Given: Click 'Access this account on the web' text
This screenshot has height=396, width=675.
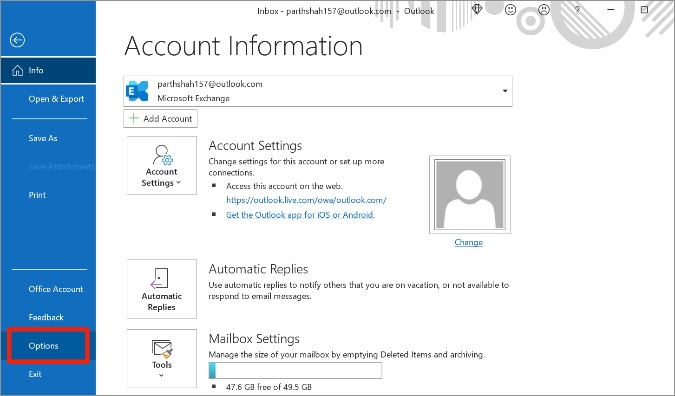Looking at the screenshot, I should [x=284, y=186].
